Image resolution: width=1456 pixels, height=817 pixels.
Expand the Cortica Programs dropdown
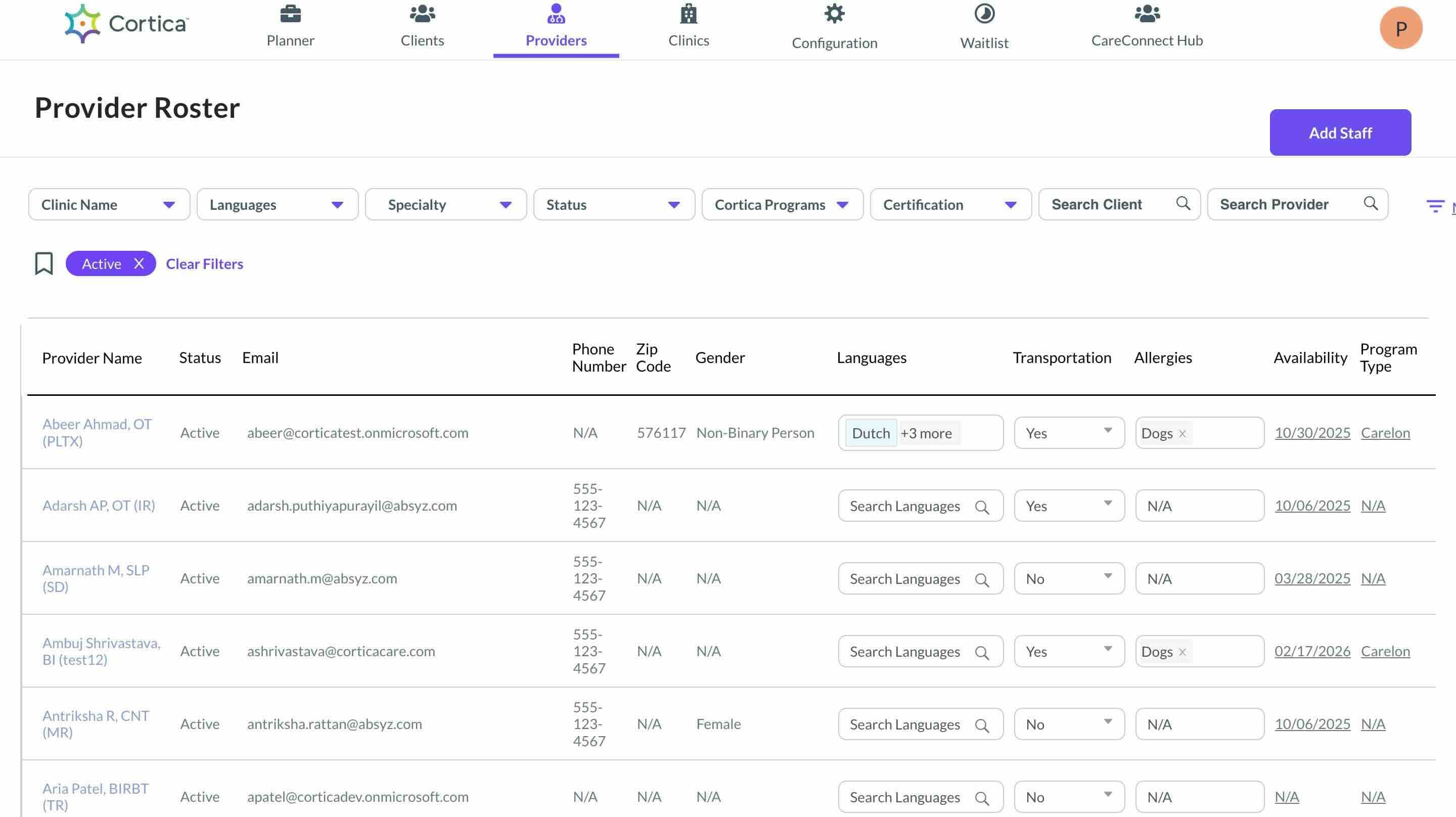(x=783, y=204)
